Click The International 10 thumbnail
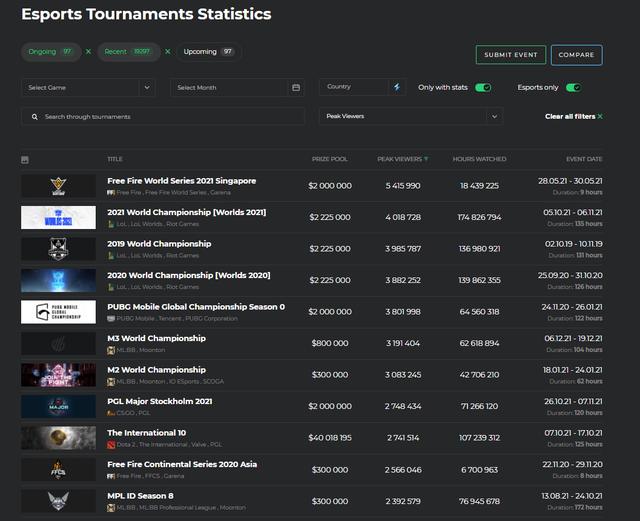The width and height of the screenshot is (640, 521). click(58, 438)
